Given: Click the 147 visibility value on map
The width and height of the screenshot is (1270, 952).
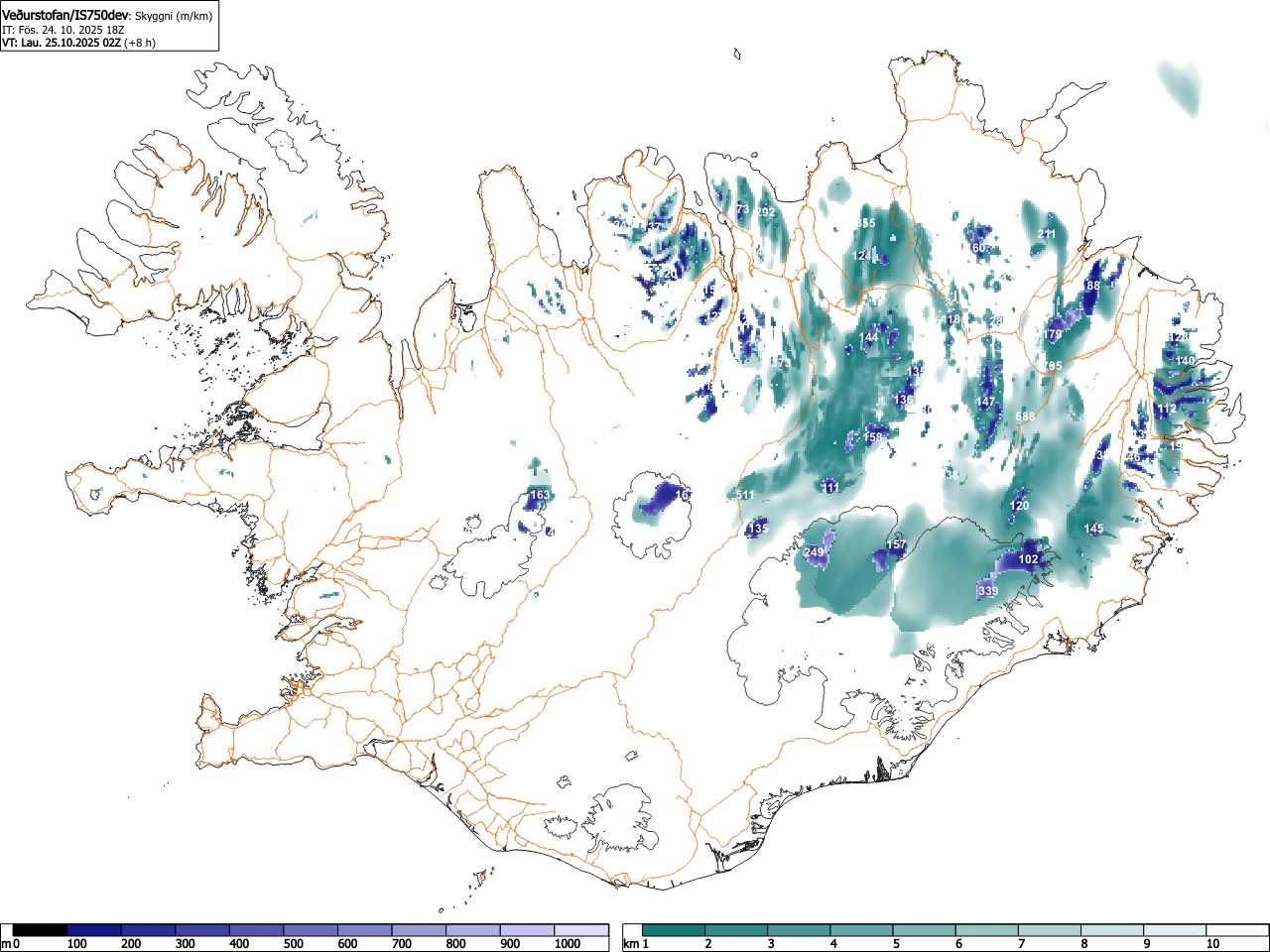Looking at the screenshot, I should [985, 402].
